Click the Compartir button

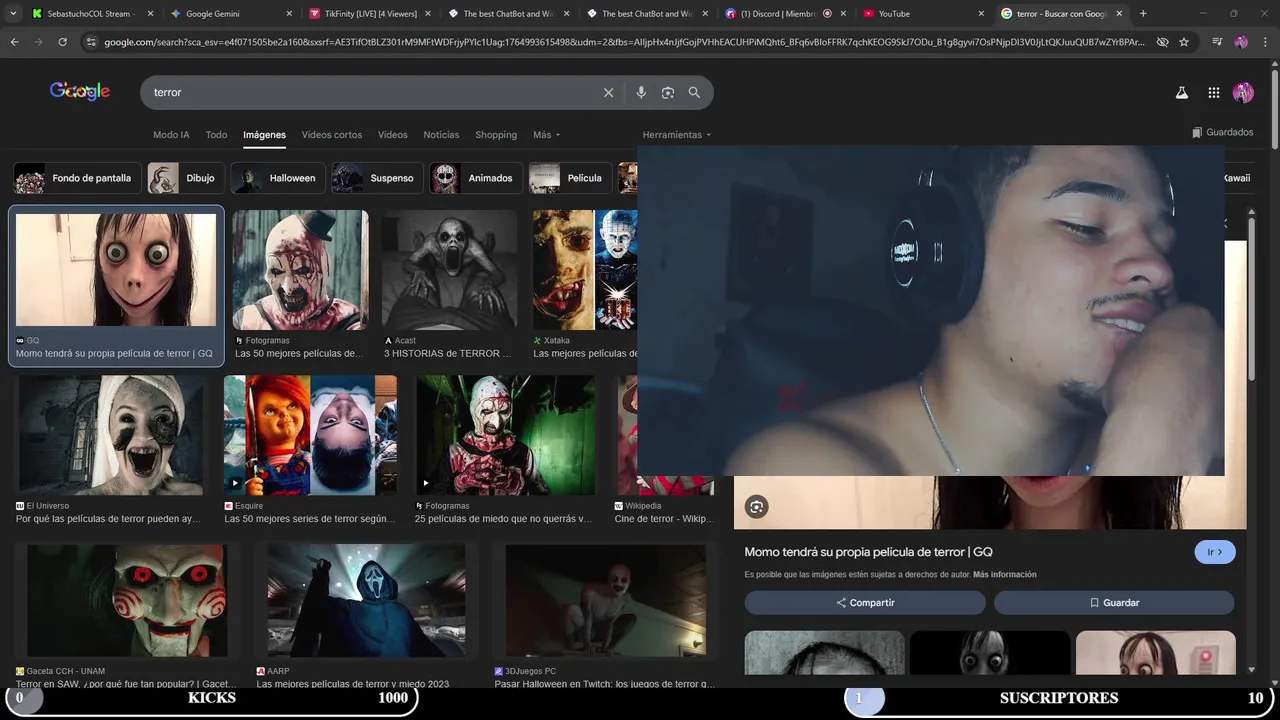pyautogui.click(x=865, y=603)
